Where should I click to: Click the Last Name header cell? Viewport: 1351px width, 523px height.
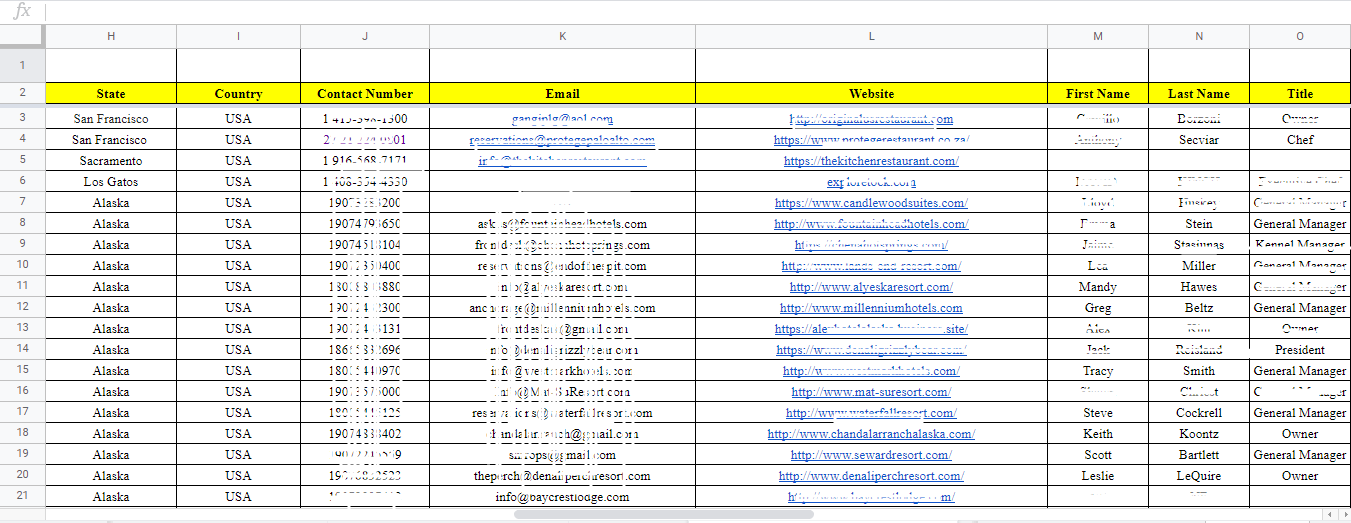tap(1199, 93)
